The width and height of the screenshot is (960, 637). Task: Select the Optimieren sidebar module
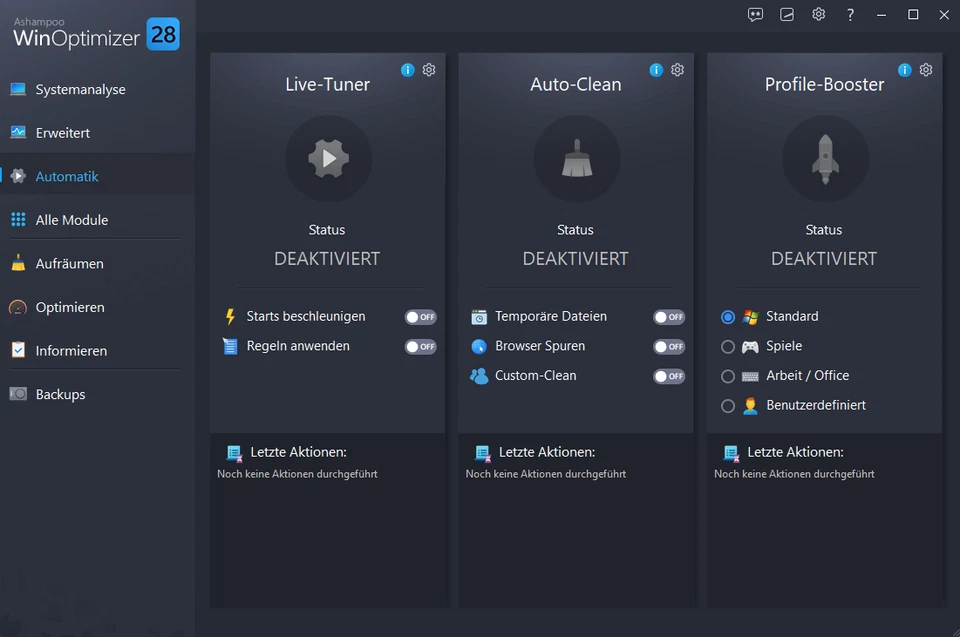(68, 307)
